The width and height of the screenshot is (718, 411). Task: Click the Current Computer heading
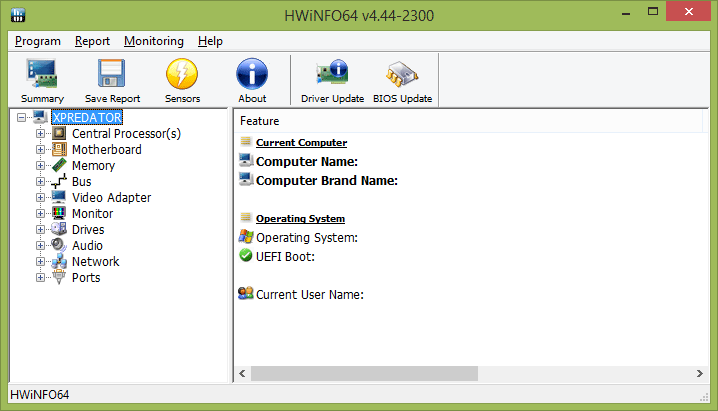[x=301, y=142]
